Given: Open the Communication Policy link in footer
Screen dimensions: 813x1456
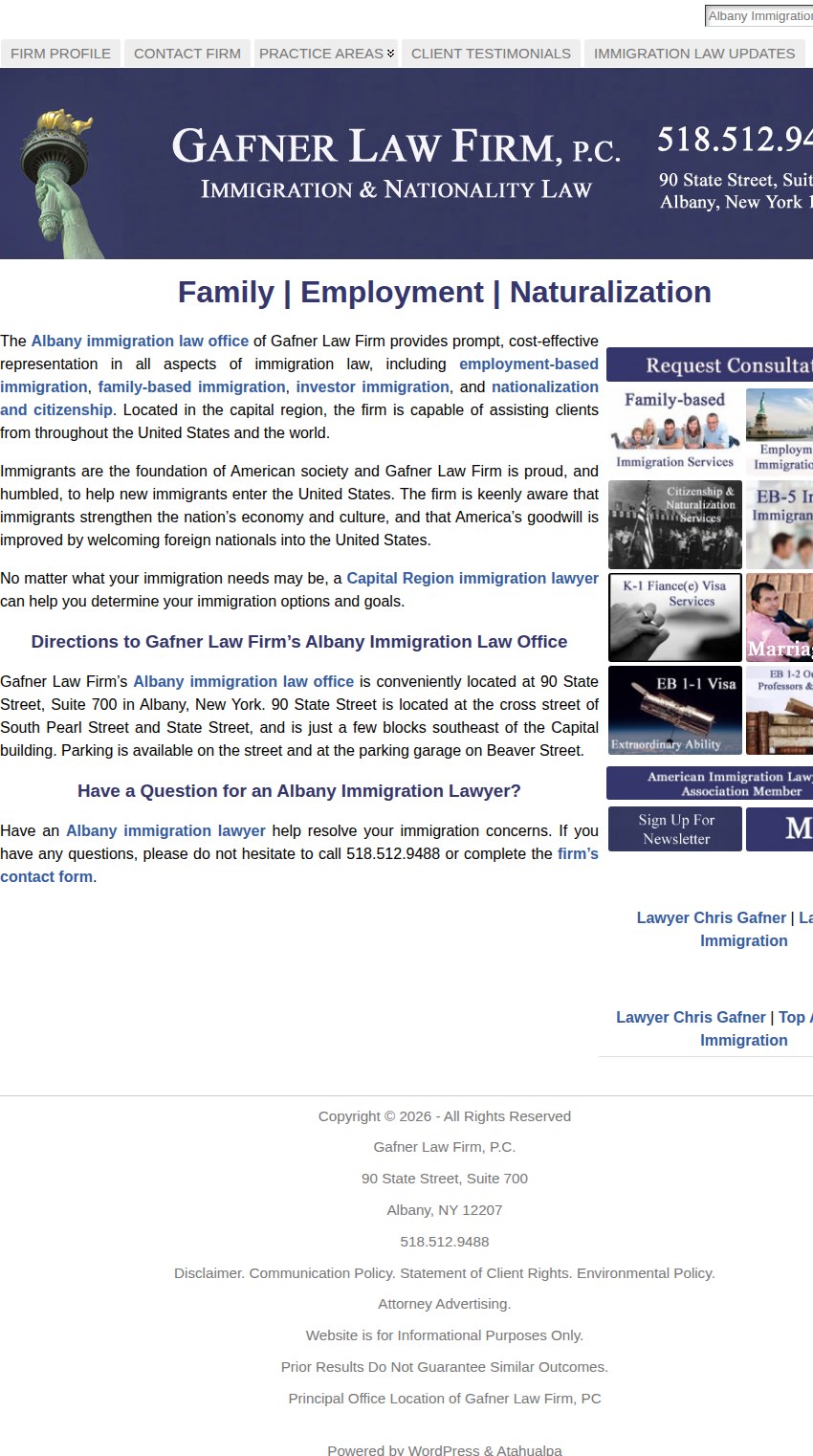Looking at the screenshot, I should [x=322, y=1273].
